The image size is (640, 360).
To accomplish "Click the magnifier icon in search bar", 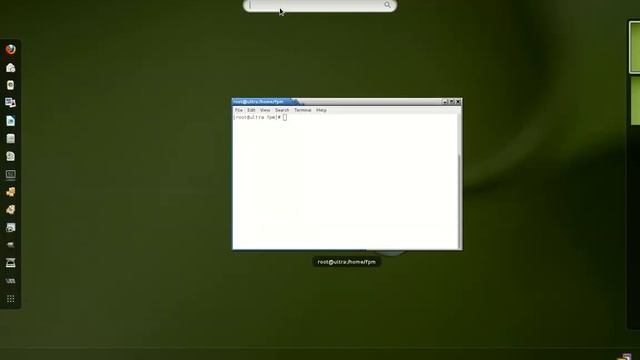I will [387, 5].
